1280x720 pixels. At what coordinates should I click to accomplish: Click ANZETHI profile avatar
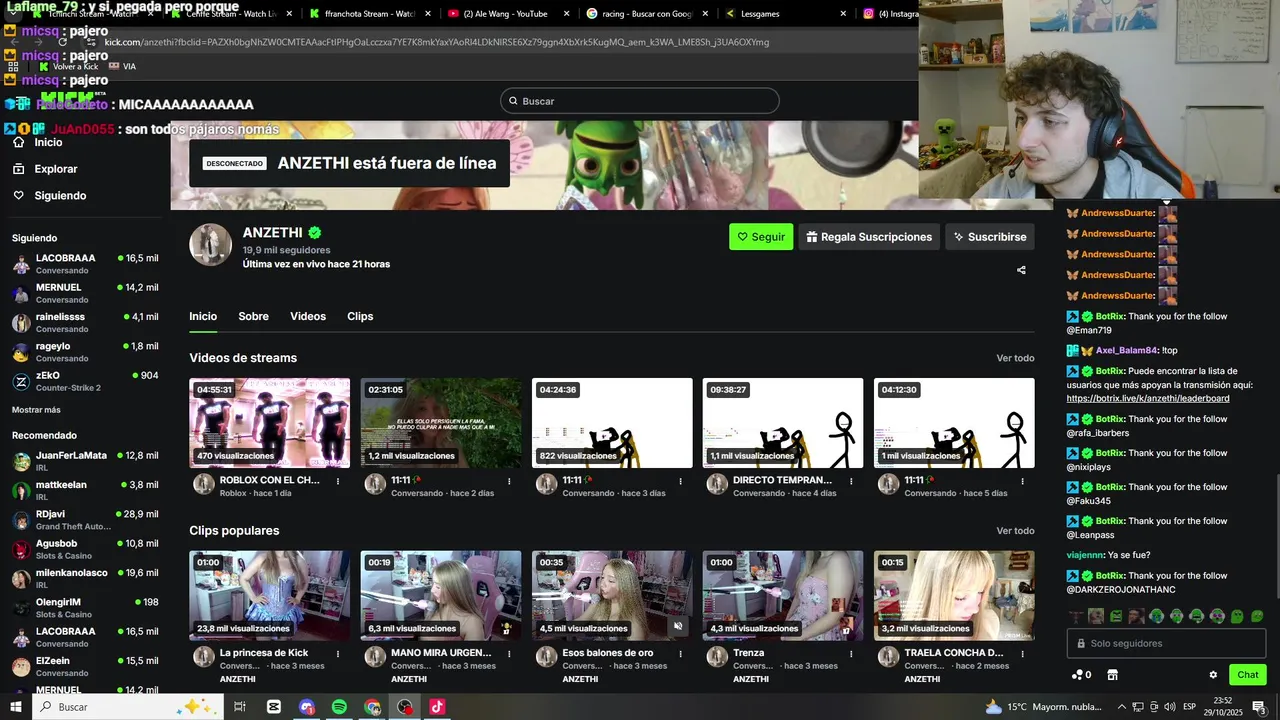[211, 245]
